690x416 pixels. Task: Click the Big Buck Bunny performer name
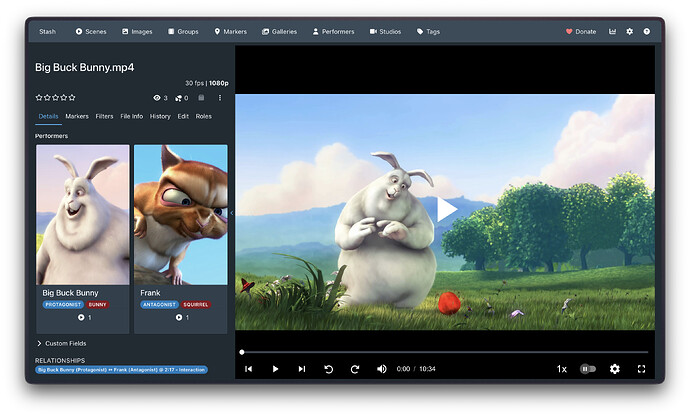point(70,293)
